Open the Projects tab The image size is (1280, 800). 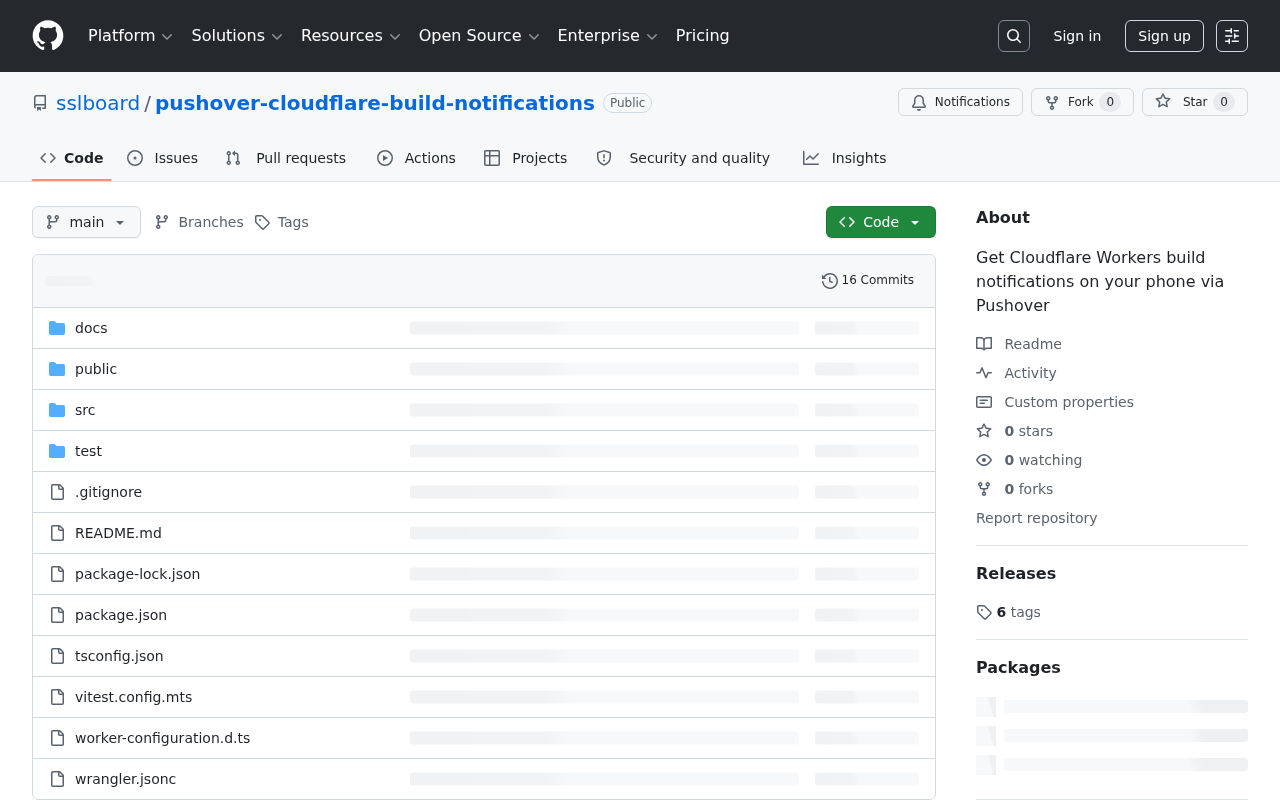526,158
